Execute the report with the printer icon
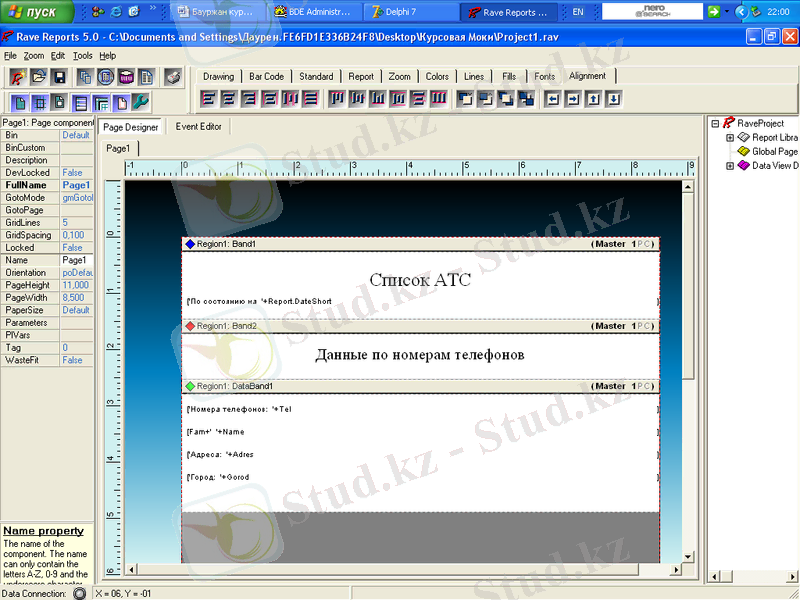This screenshot has height=600, width=800. 173,77
